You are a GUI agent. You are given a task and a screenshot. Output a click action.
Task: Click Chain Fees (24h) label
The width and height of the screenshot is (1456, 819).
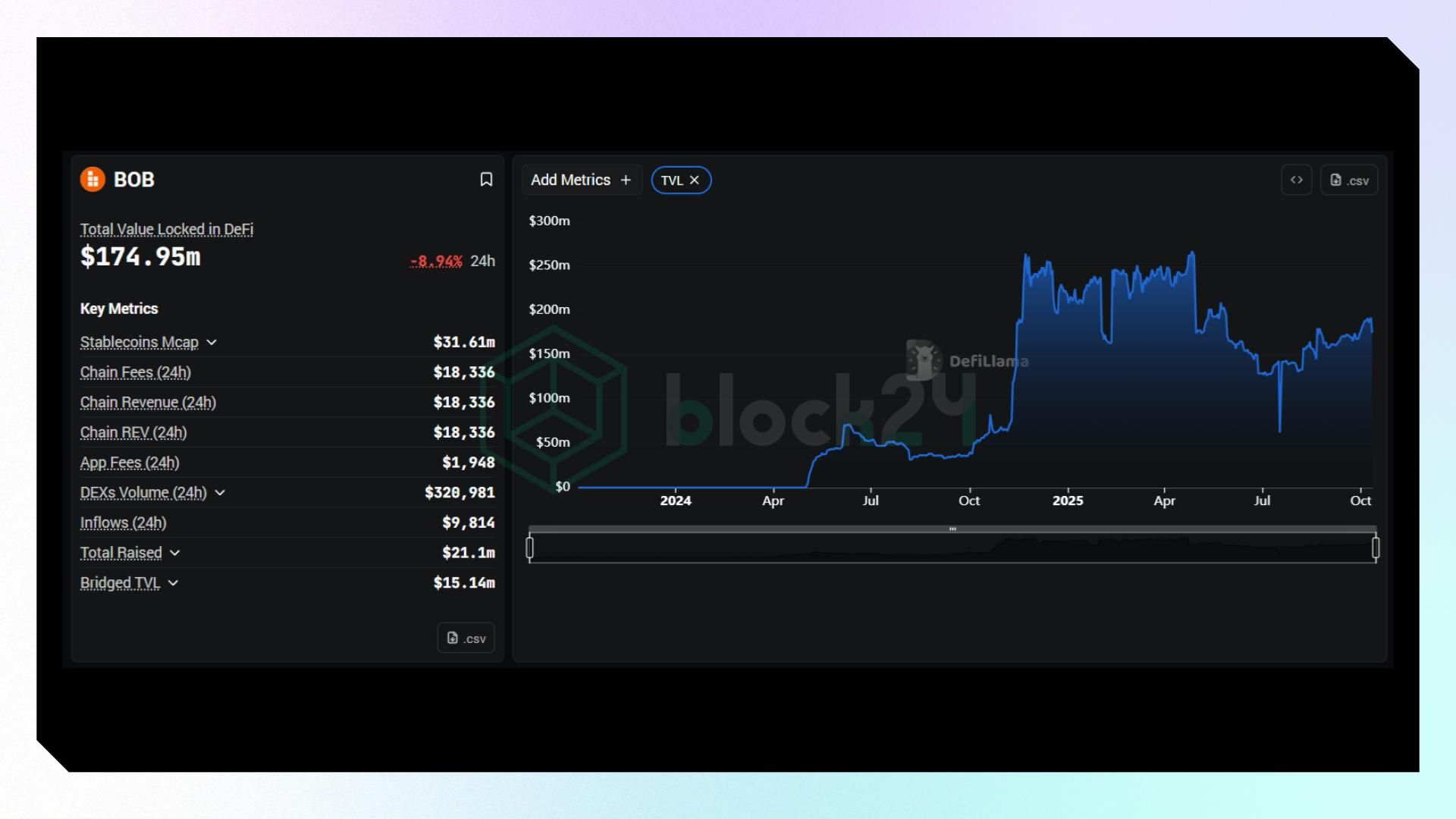click(x=136, y=372)
